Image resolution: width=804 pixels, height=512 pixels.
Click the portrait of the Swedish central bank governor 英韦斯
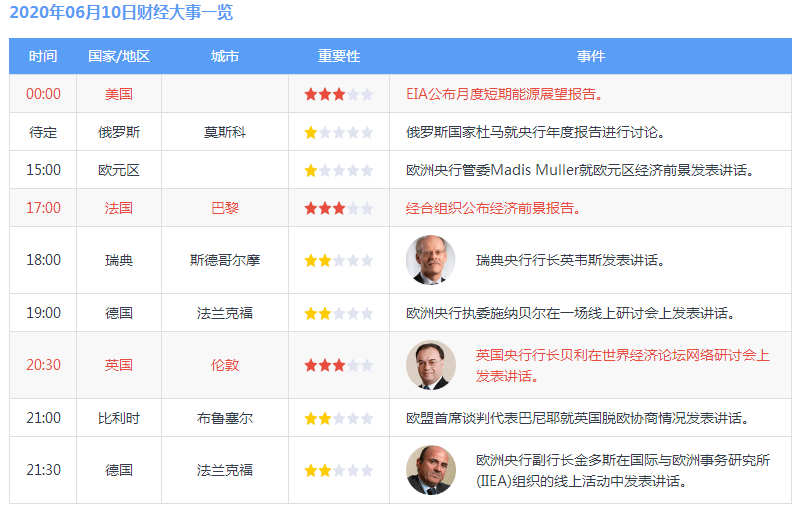[431, 260]
